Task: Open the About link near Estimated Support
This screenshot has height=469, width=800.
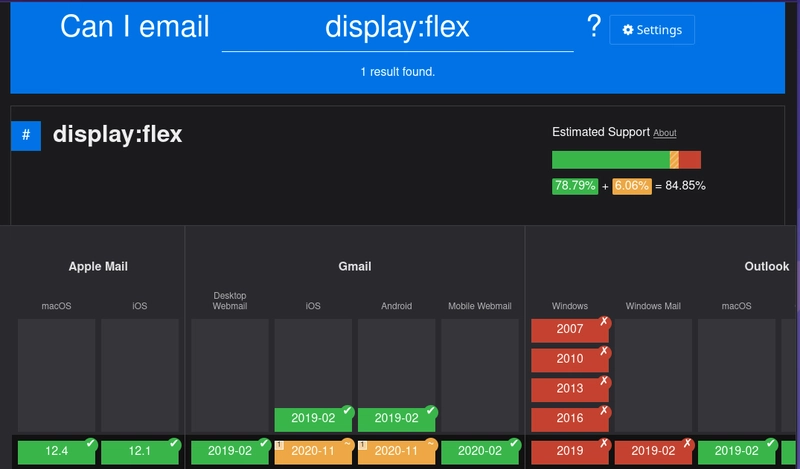Action: [665, 133]
